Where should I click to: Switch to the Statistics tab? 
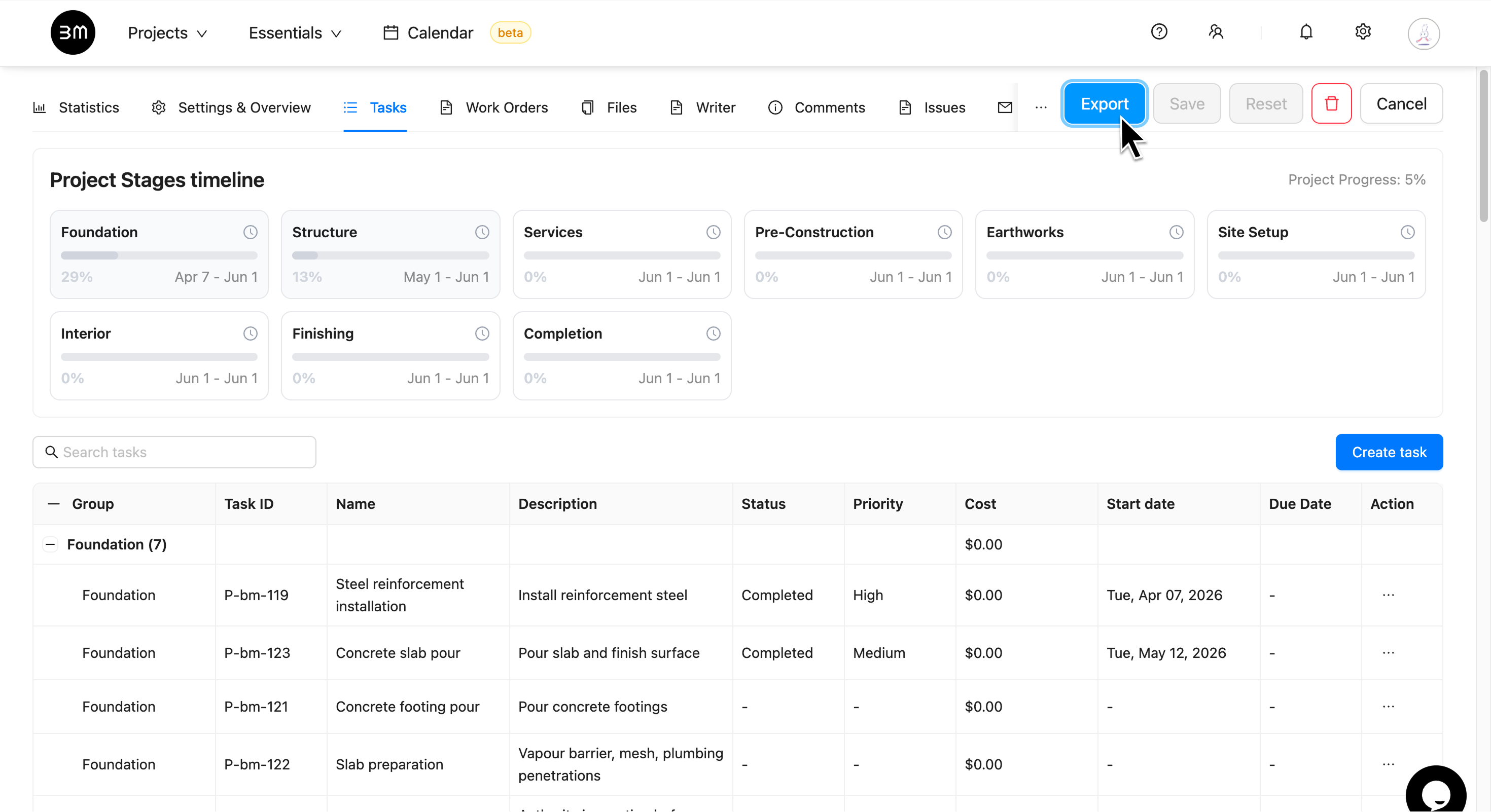point(76,107)
